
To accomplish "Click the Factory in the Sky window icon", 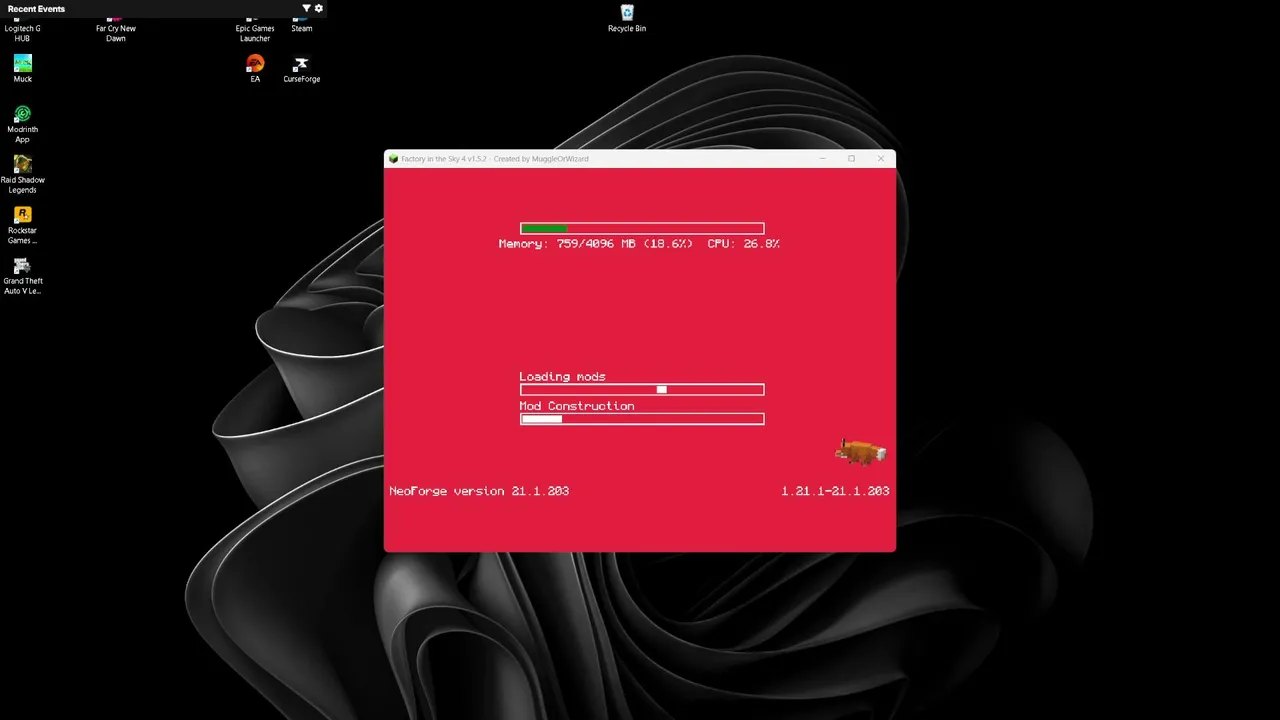I will (x=393, y=158).
